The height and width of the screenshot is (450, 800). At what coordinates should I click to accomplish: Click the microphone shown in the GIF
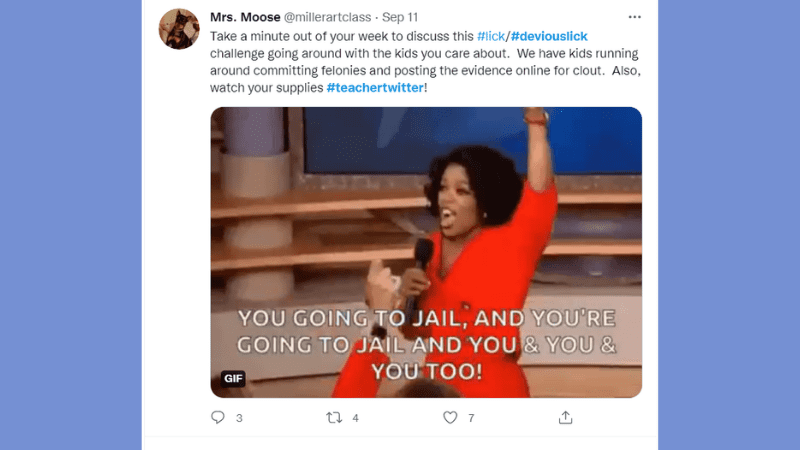click(419, 270)
